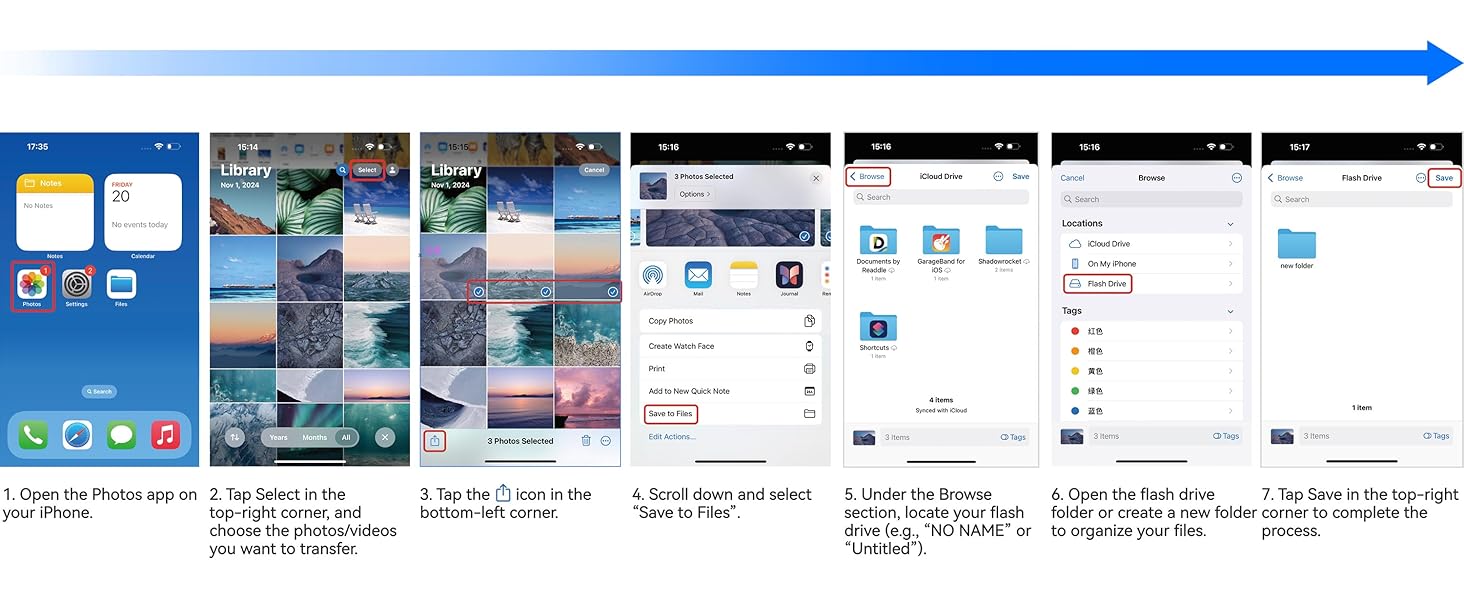Tap the trash icon in the Photos selection toolbar
The width and height of the screenshot is (1464, 600).
point(586,440)
